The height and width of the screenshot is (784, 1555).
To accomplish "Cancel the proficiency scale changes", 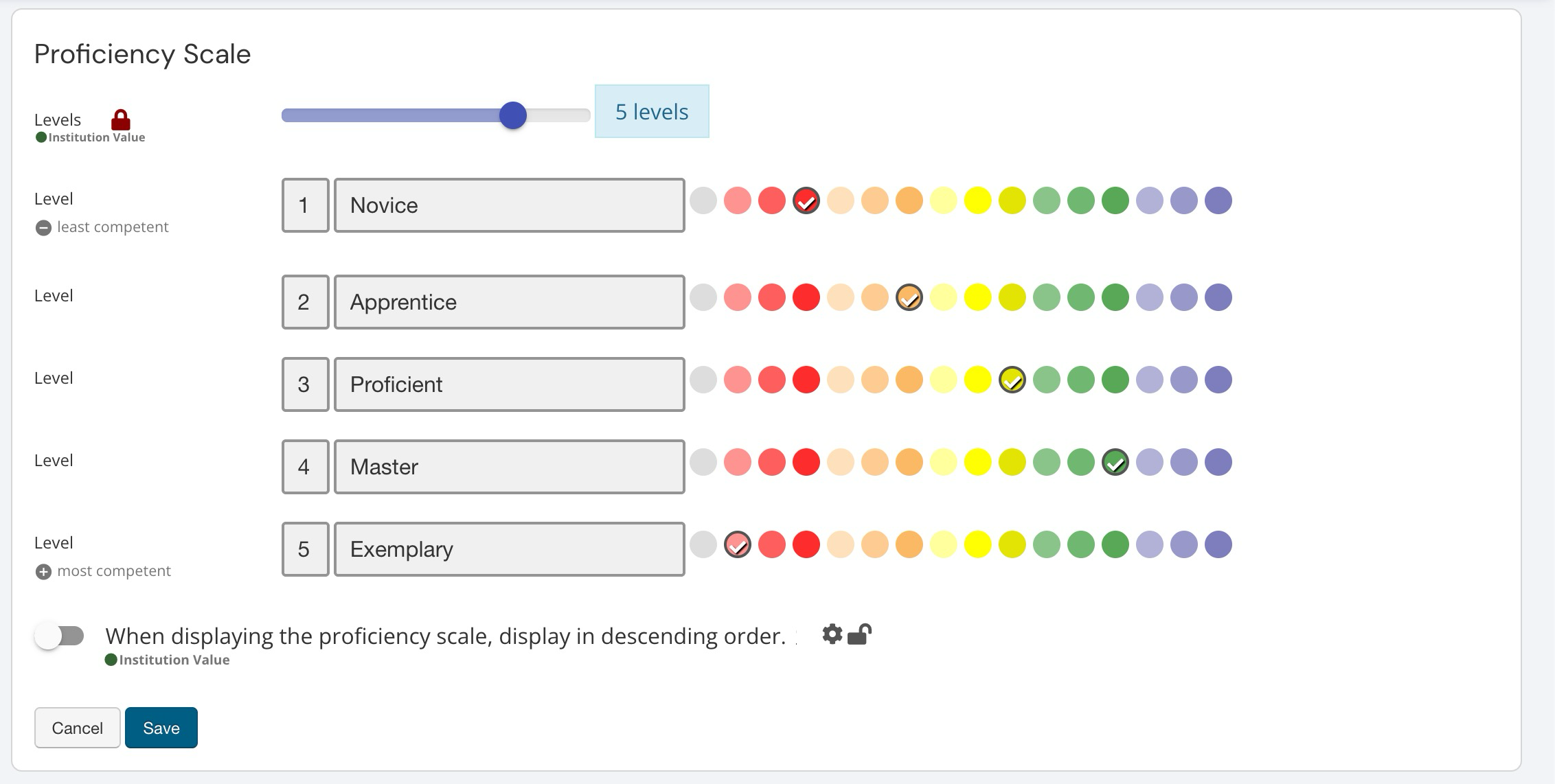I will (x=77, y=728).
